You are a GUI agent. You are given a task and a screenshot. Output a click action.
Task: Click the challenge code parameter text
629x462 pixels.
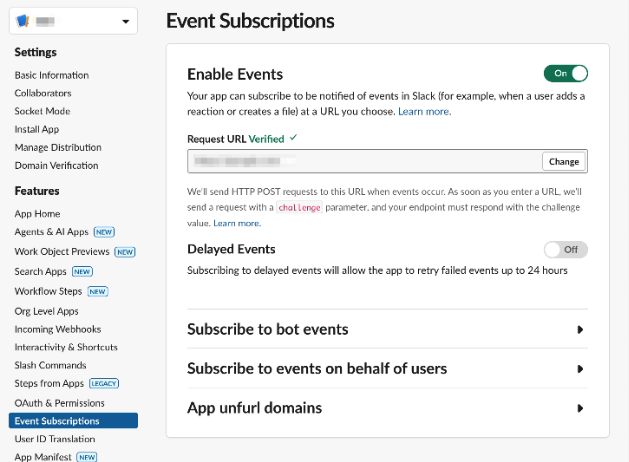[x=300, y=207]
